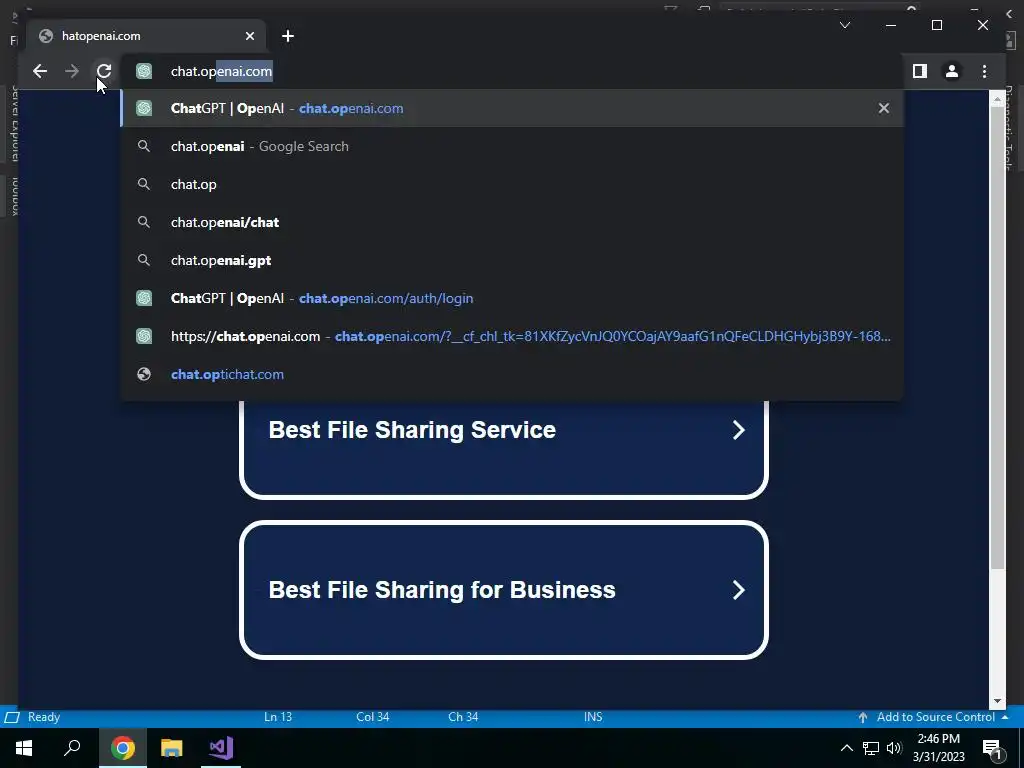Toggle the browser side panel icon
1024x768 pixels.
920,71
